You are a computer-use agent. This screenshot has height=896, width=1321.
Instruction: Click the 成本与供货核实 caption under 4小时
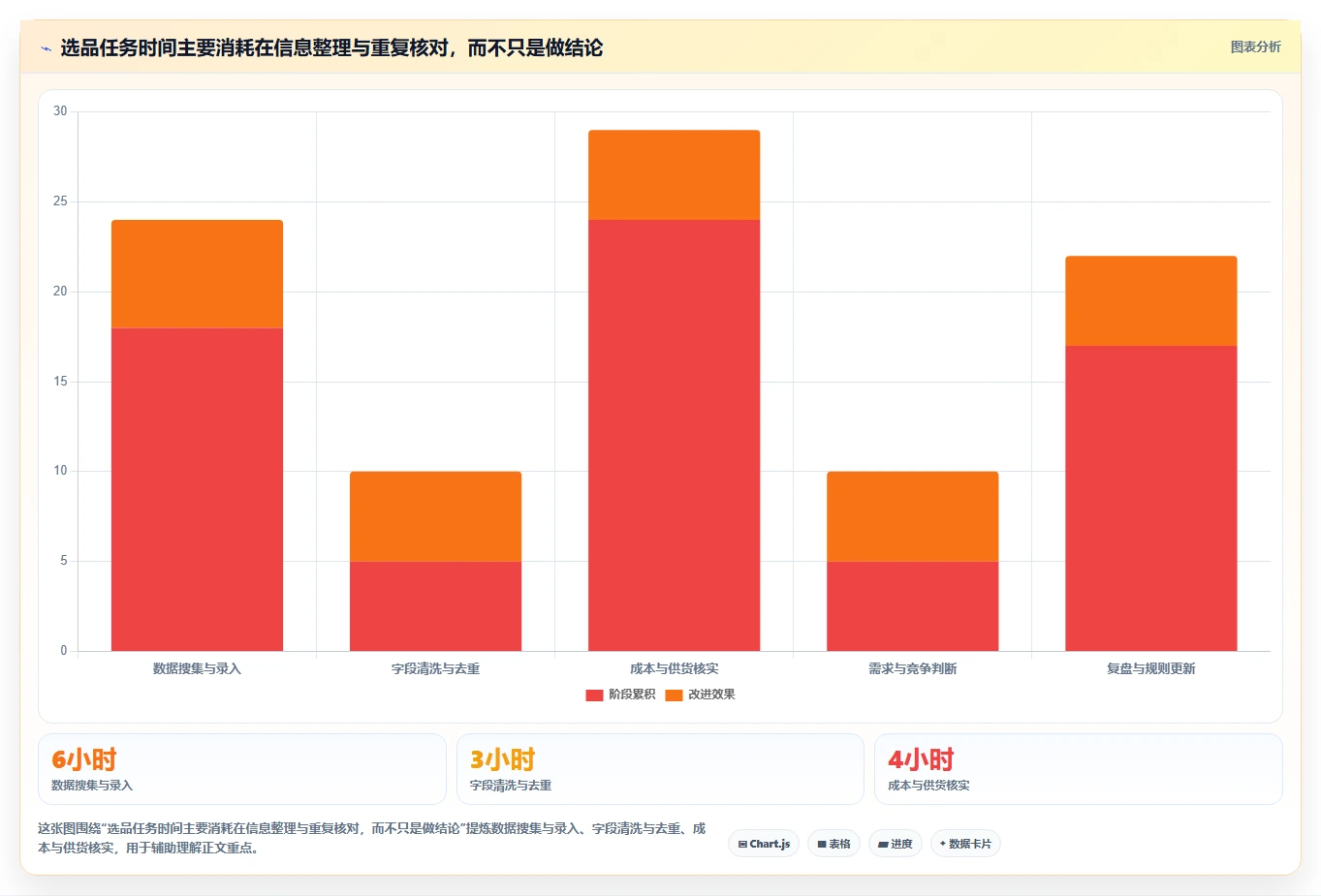(928, 786)
